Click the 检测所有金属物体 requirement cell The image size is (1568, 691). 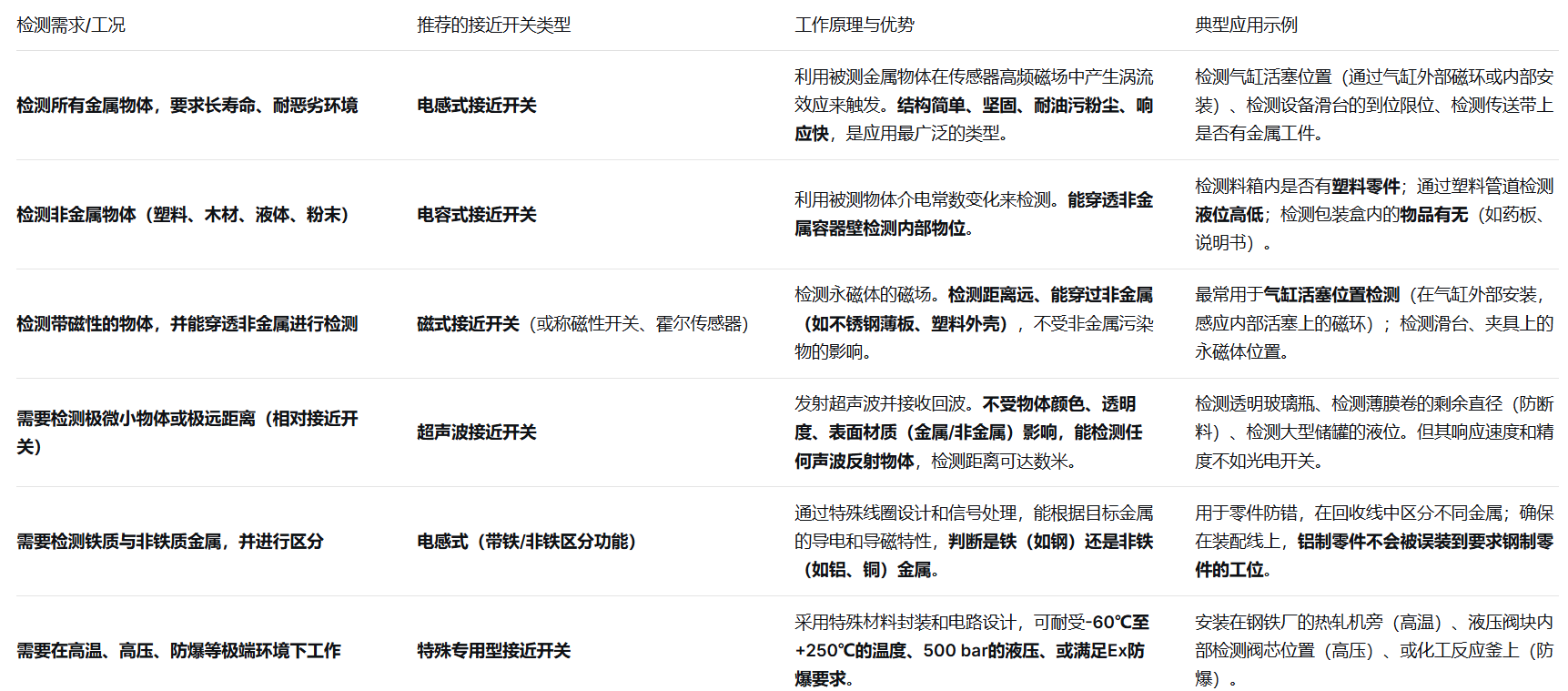click(x=187, y=106)
